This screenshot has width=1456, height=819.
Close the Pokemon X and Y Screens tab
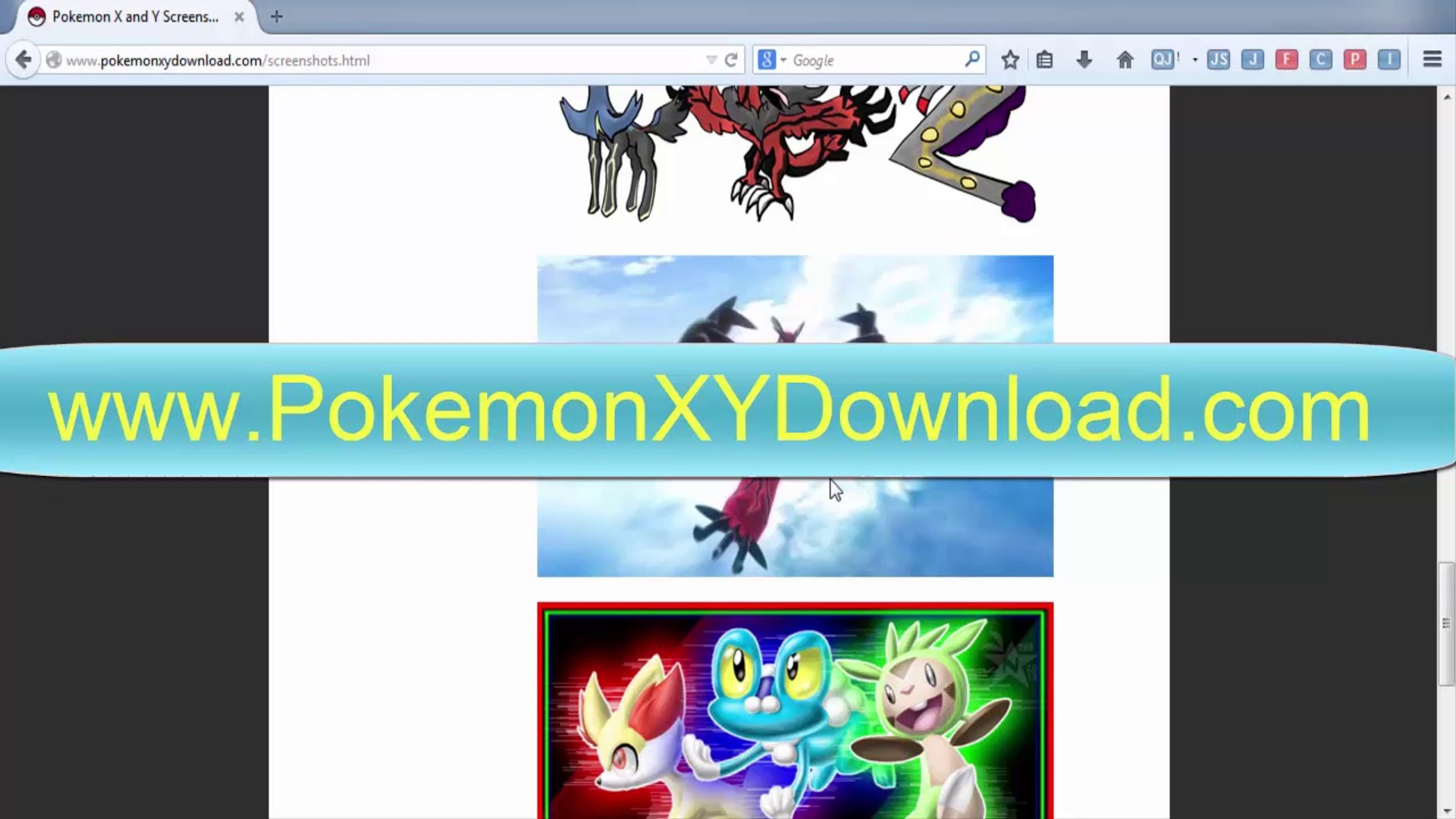(x=239, y=17)
